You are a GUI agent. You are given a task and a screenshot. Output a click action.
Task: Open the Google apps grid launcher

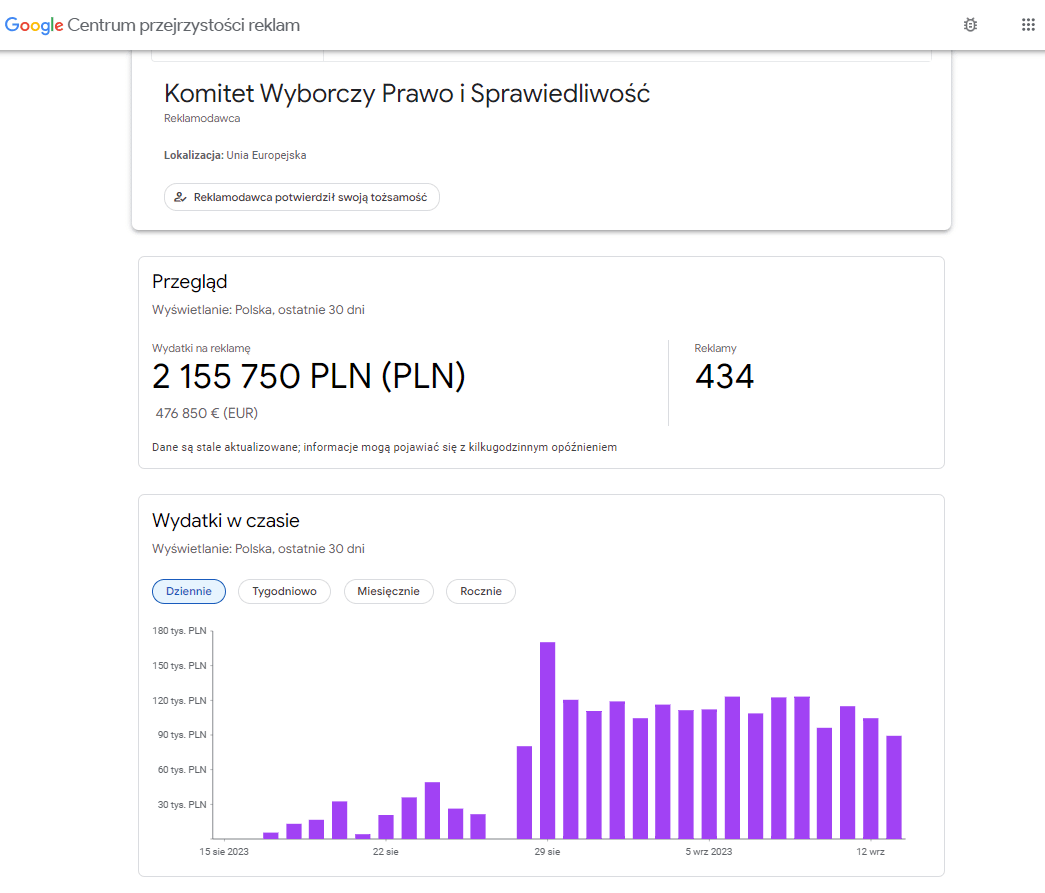click(x=1027, y=25)
